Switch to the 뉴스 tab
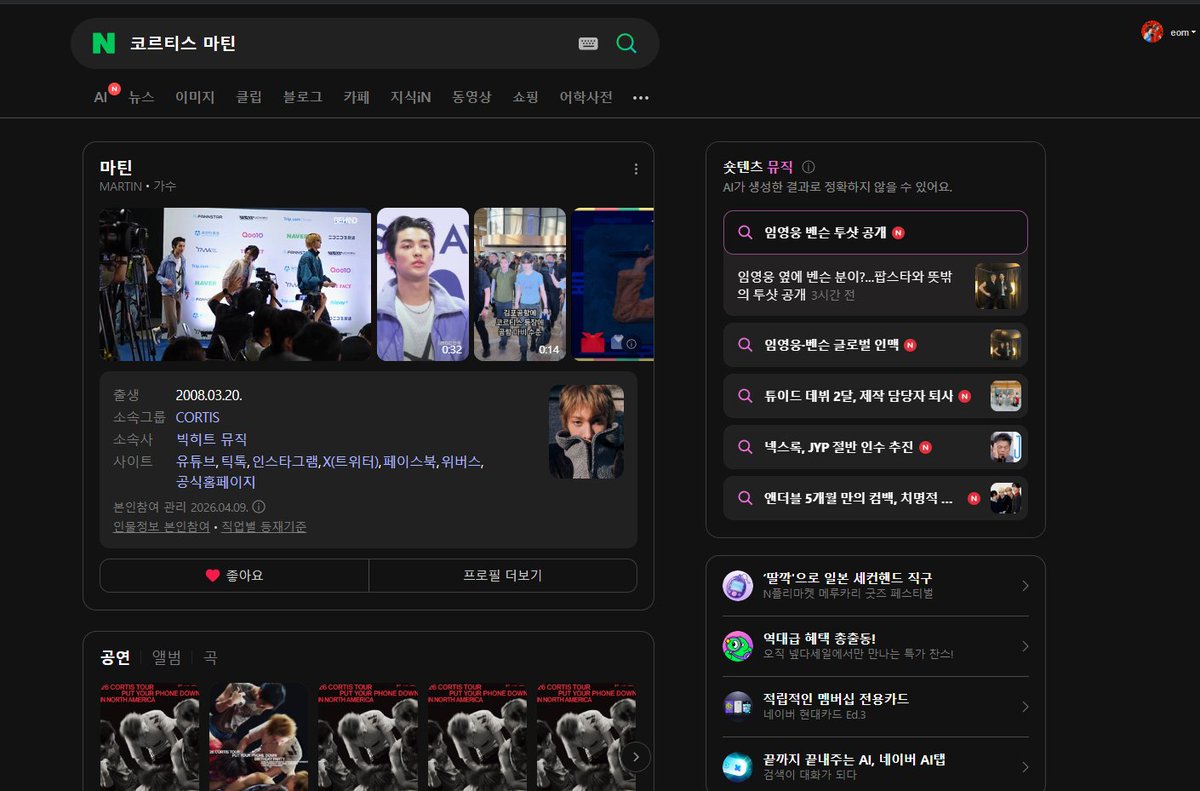The image size is (1200, 791). pos(141,97)
